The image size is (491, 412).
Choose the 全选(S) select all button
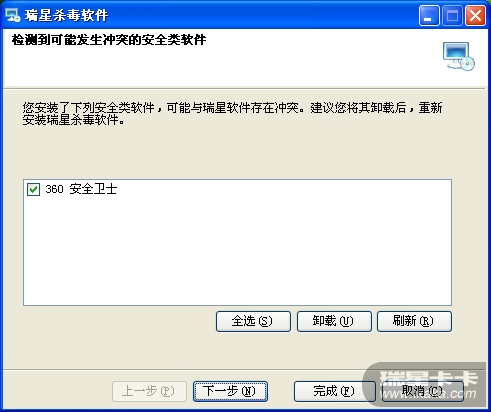[x=253, y=321]
